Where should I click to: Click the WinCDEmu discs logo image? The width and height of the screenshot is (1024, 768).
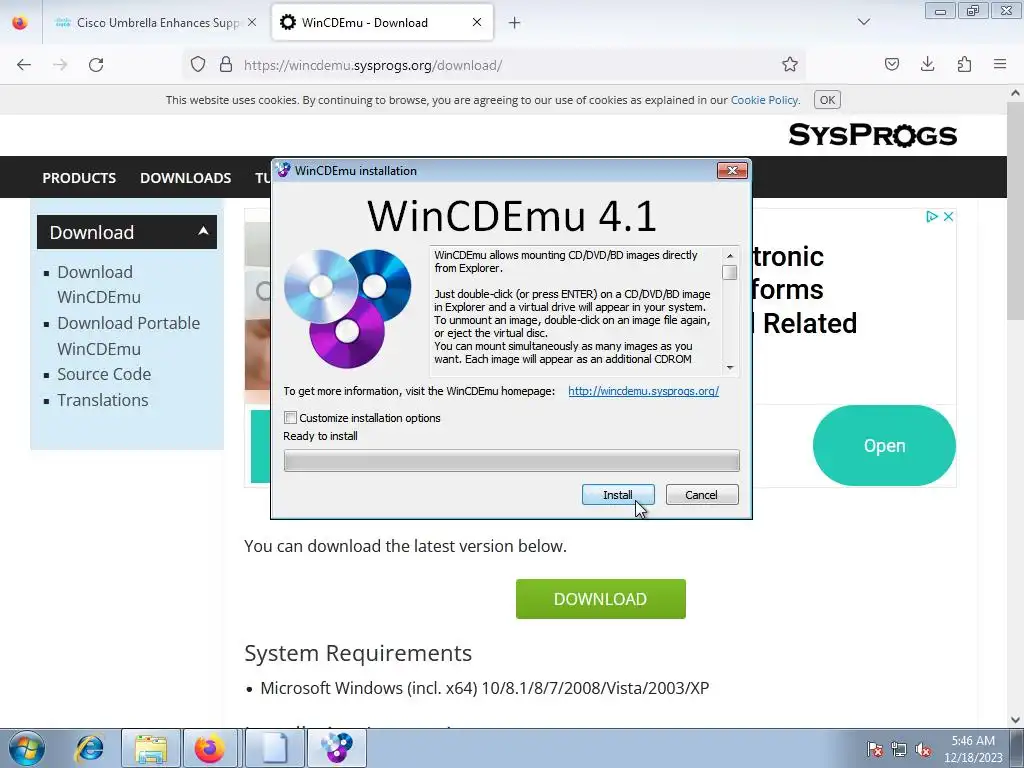348,308
